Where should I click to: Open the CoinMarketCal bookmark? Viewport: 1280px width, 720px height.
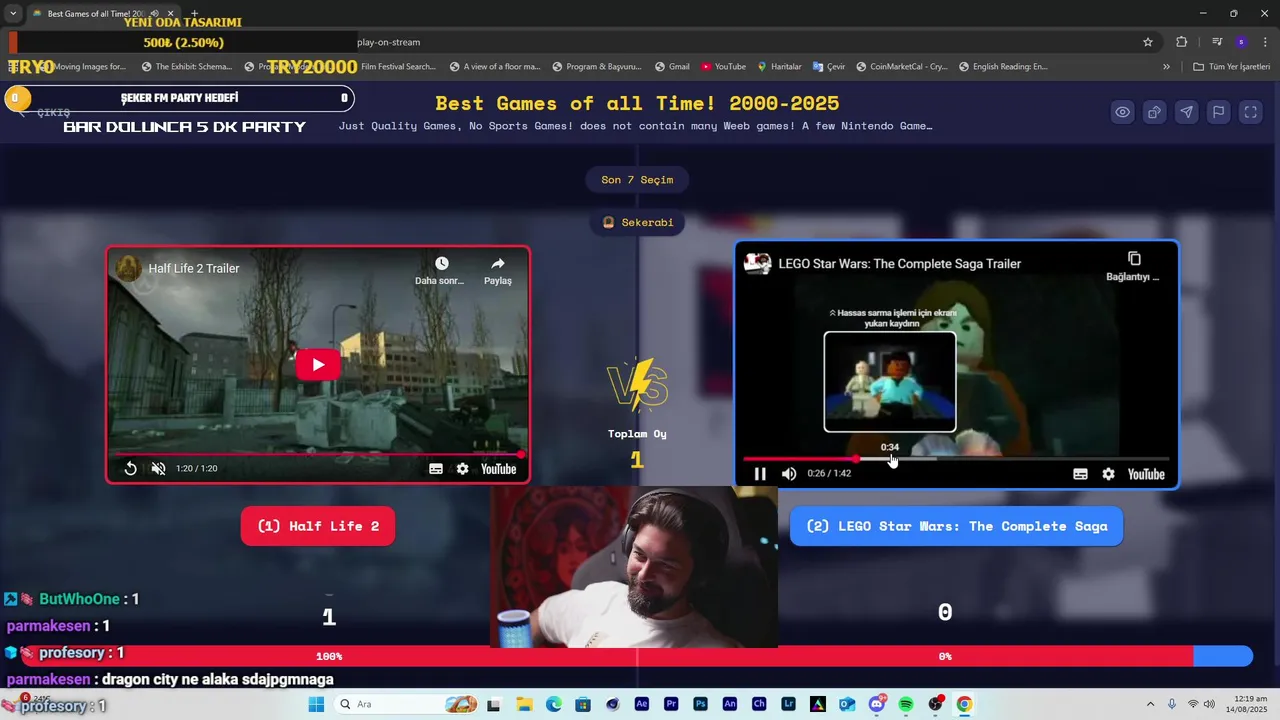coord(901,67)
